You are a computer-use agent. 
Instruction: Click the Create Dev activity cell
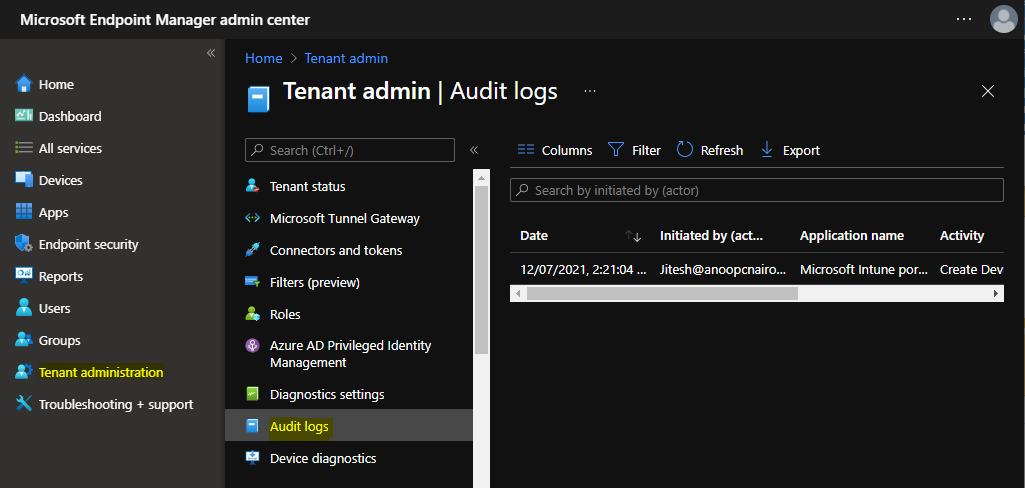tap(971, 269)
